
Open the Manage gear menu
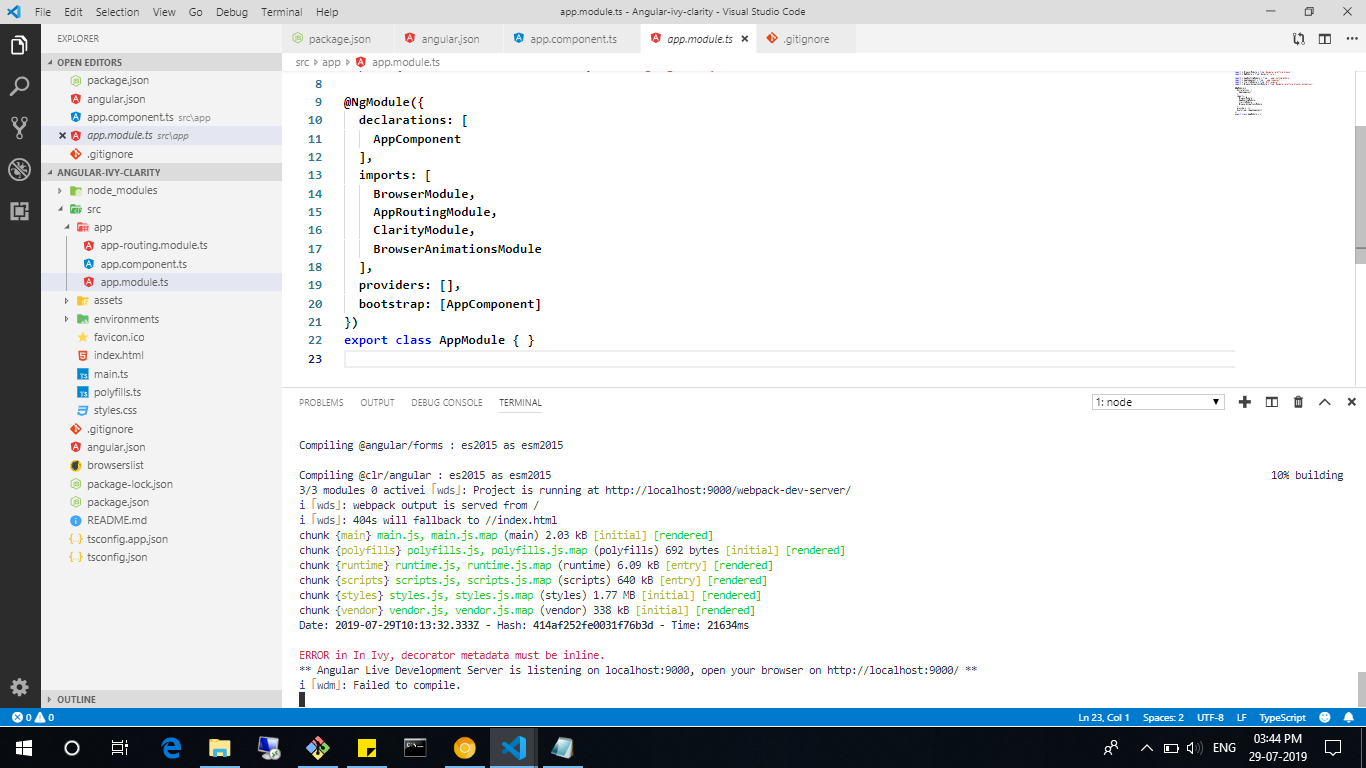click(19, 687)
